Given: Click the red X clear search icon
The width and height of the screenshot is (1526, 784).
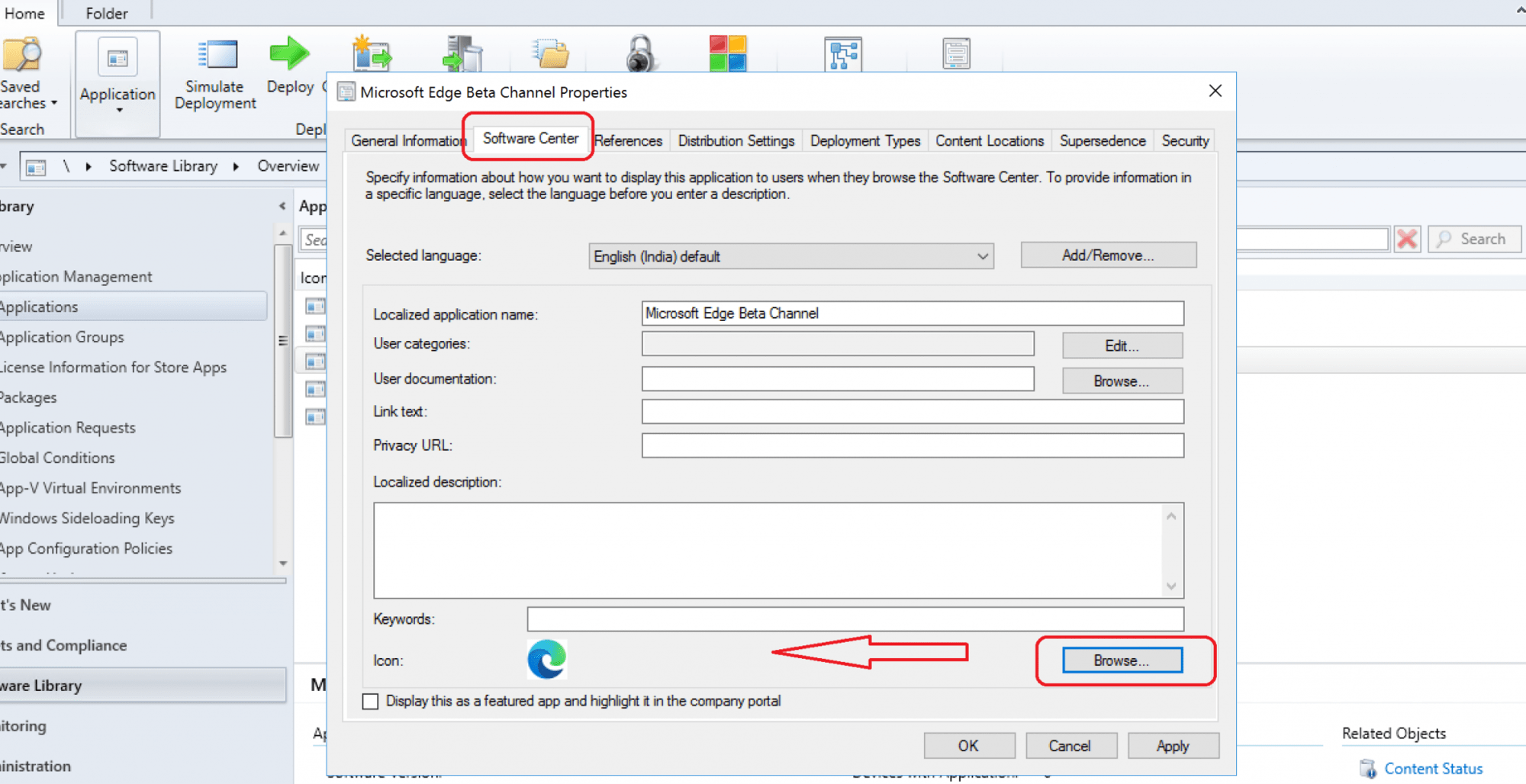Looking at the screenshot, I should 1407,239.
